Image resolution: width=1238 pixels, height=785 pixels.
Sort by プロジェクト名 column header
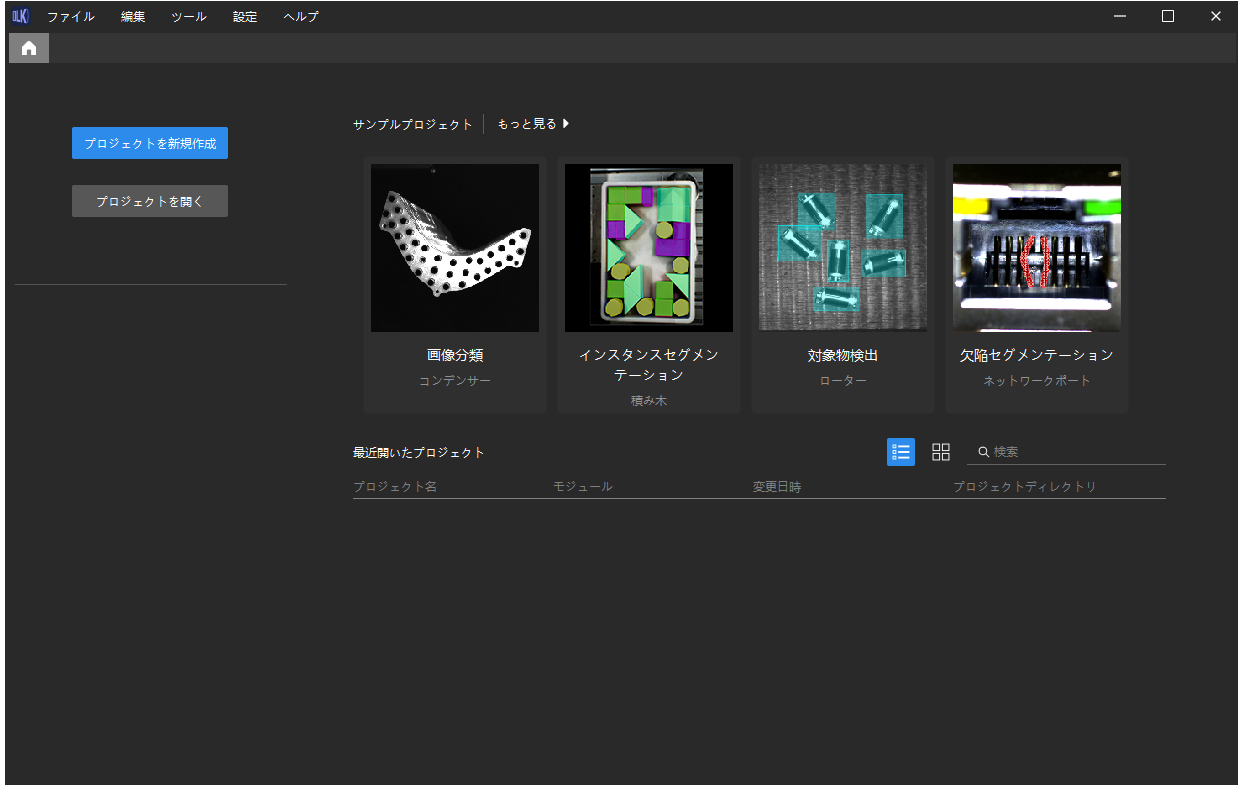pyautogui.click(x=395, y=487)
